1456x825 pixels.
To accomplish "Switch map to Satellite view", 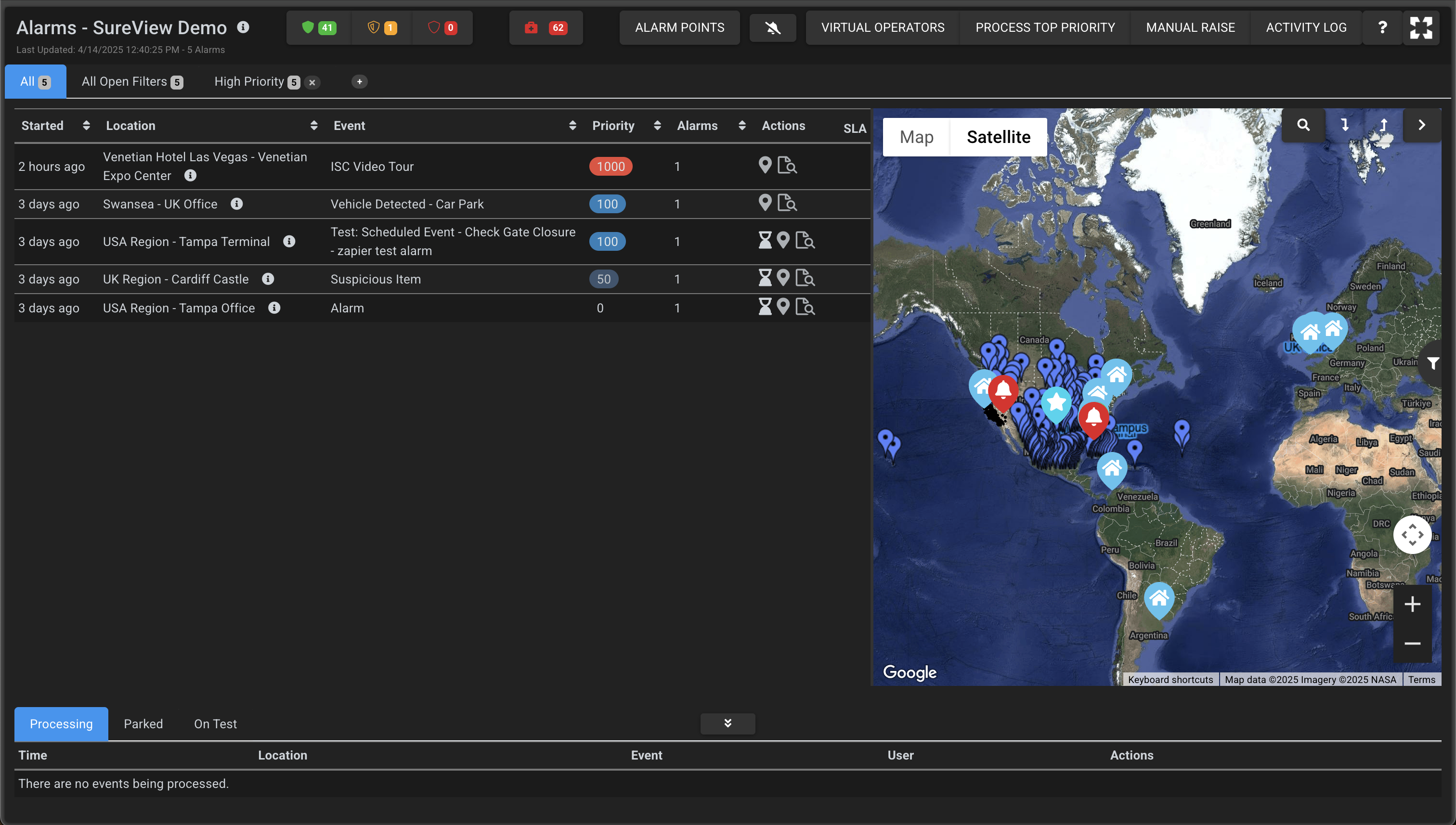I will [999, 137].
